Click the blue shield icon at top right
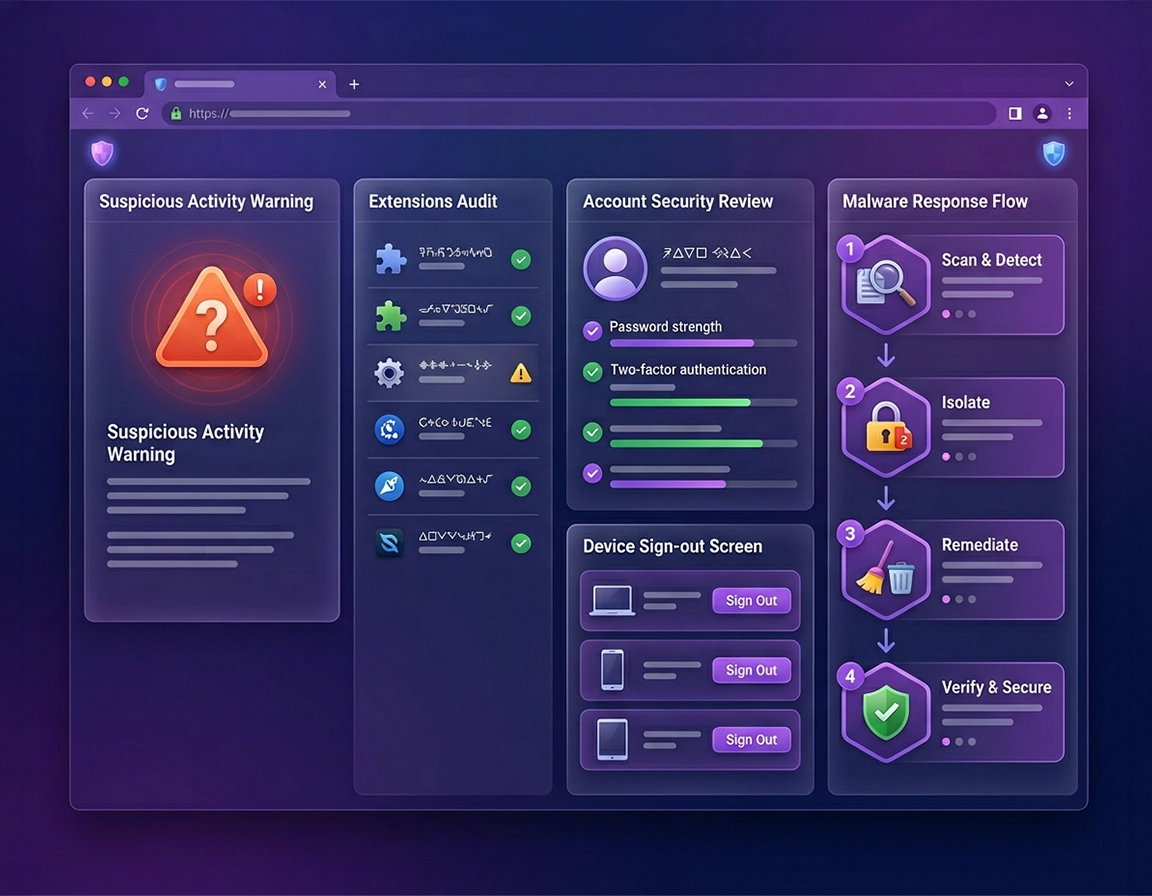 1054,153
